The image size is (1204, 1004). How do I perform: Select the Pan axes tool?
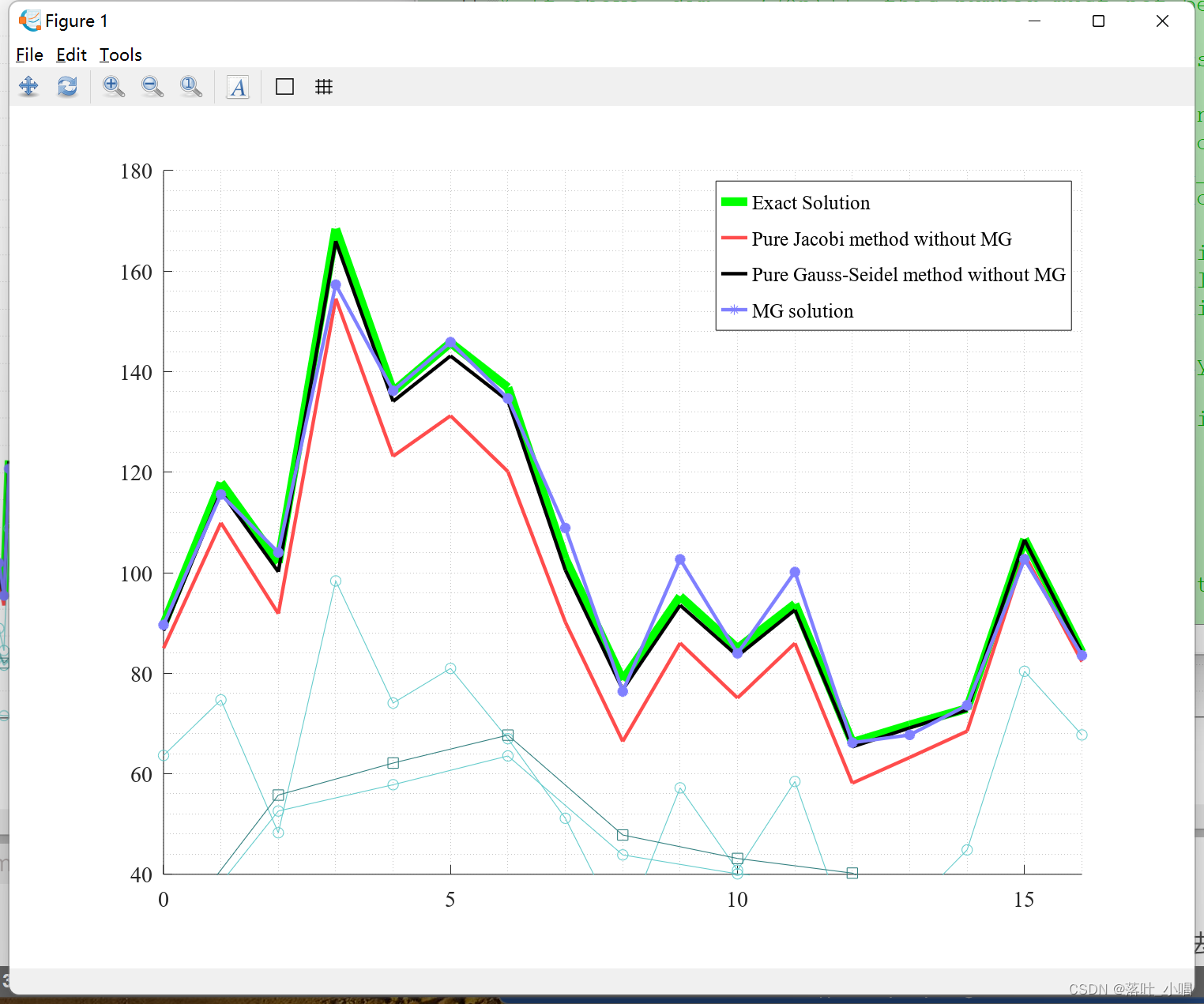point(28,86)
